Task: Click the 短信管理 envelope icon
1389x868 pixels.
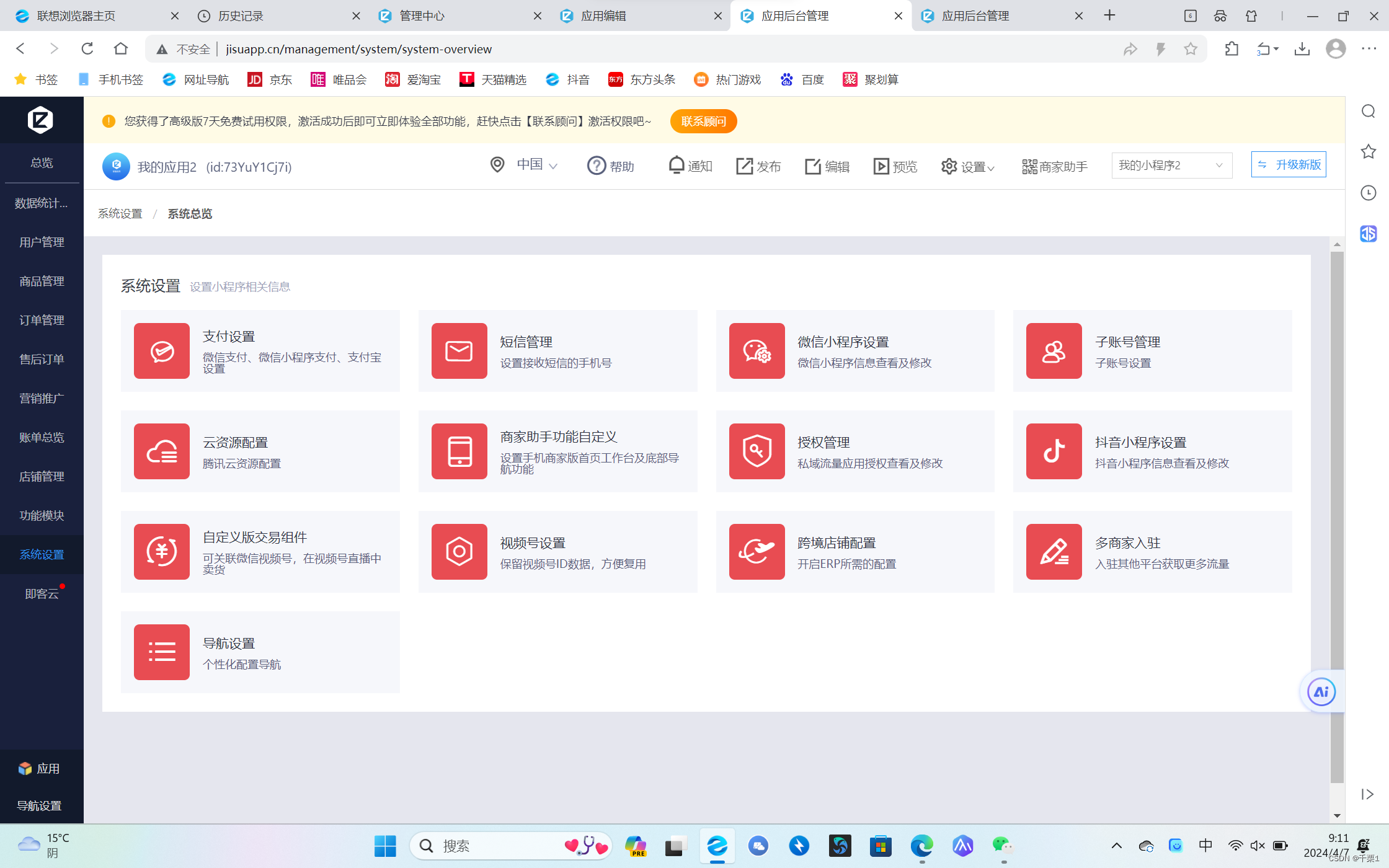Action: [x=459, y=351]
